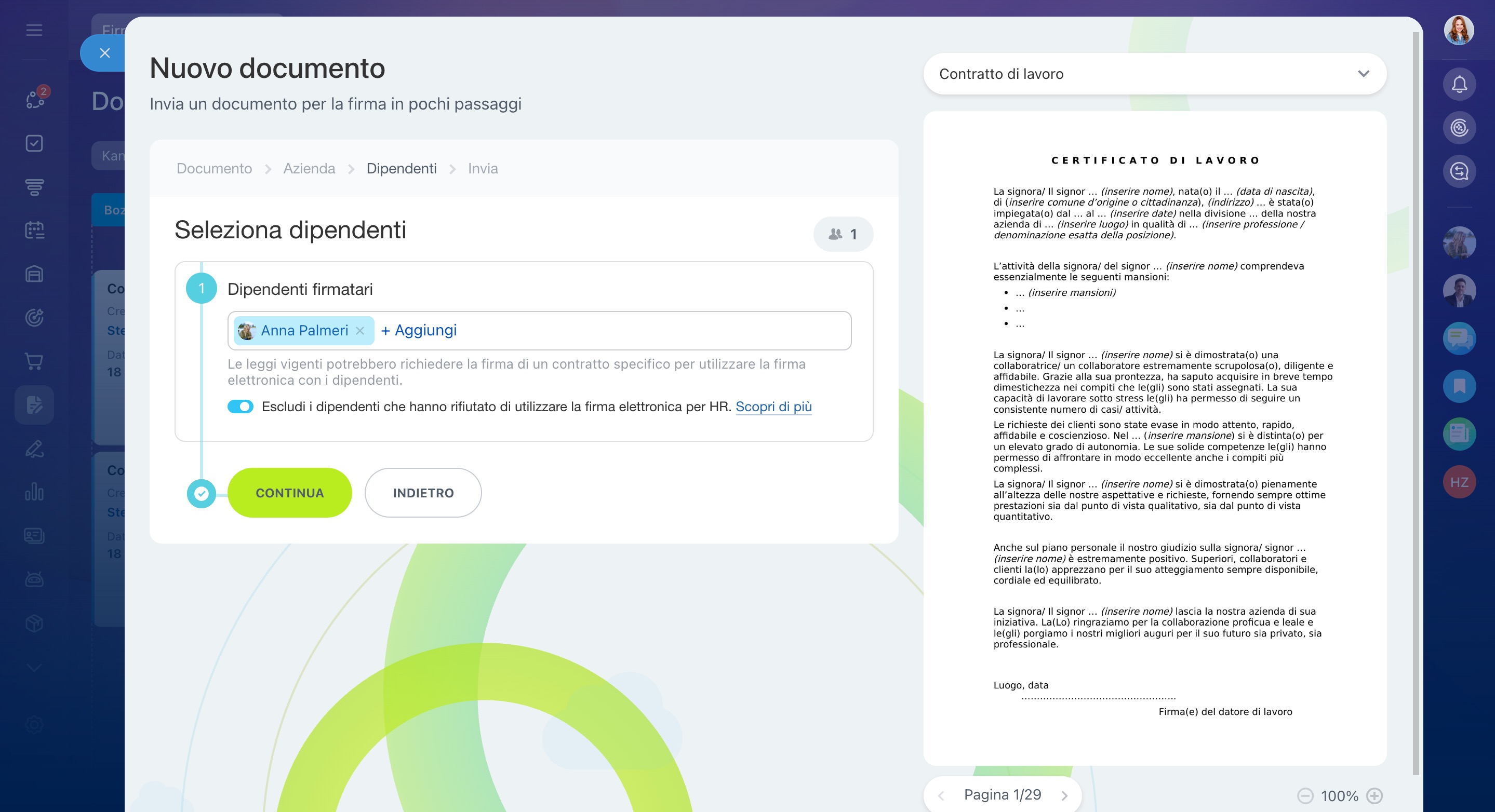Expand the Contratto di lavoro dropdown
Image resolution: width=1495 pixels, height=812 pixels.
click(x=1363, y=74)
